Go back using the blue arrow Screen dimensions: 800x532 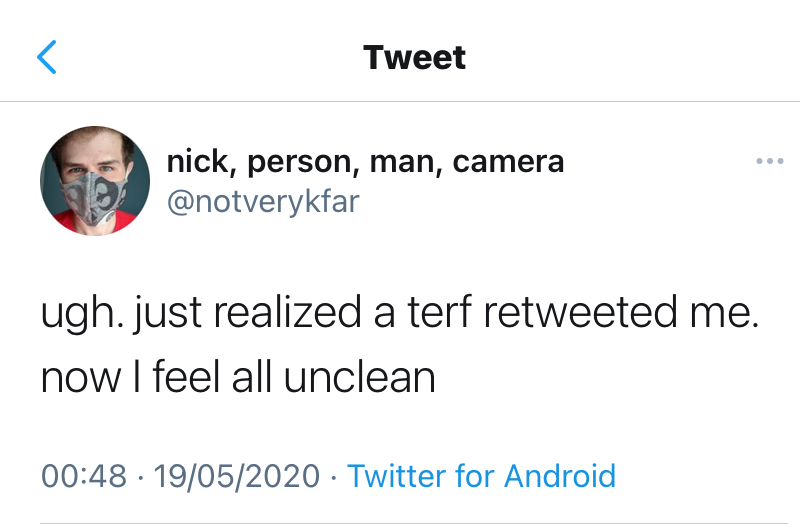click(x=47, y=57)
